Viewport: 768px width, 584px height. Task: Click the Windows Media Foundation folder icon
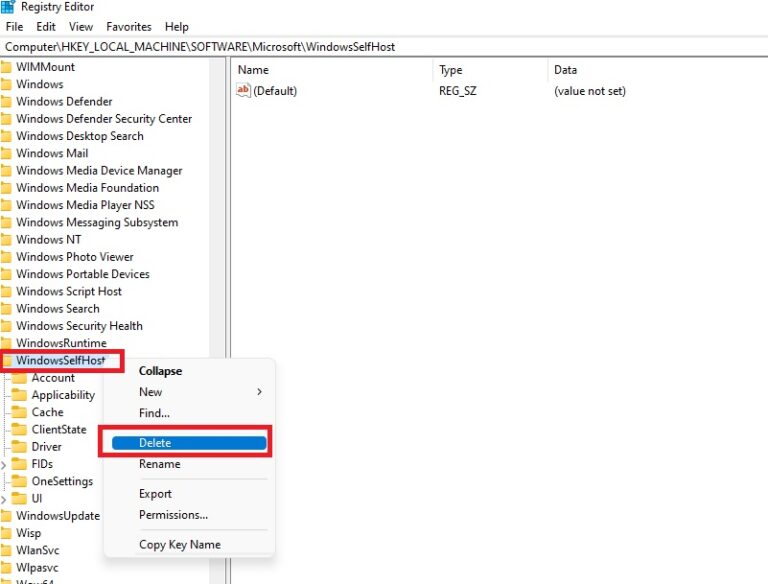tap(6, 188)
